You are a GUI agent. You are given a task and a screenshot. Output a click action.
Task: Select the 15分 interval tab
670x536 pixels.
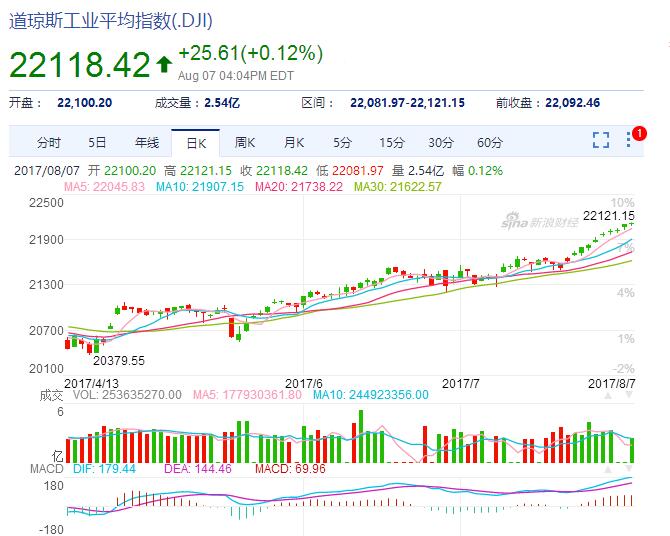click(392, 142)
